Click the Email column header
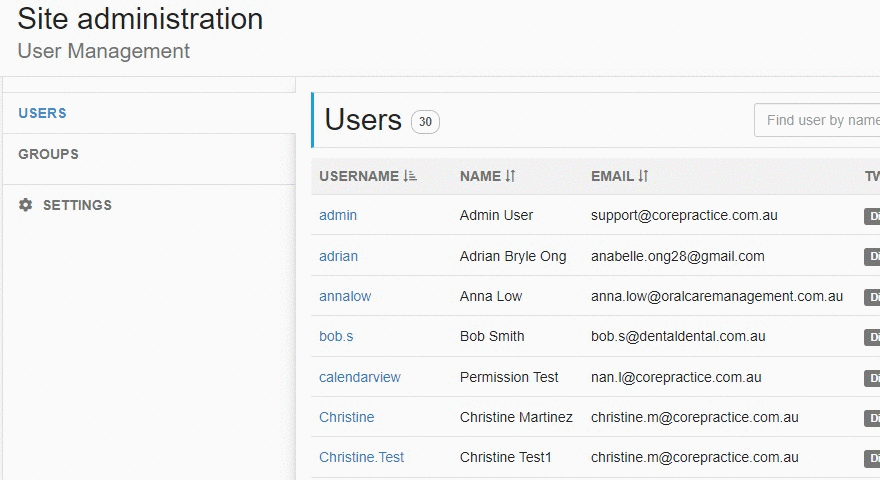880x480 pixels. click(x=612, y=176)
